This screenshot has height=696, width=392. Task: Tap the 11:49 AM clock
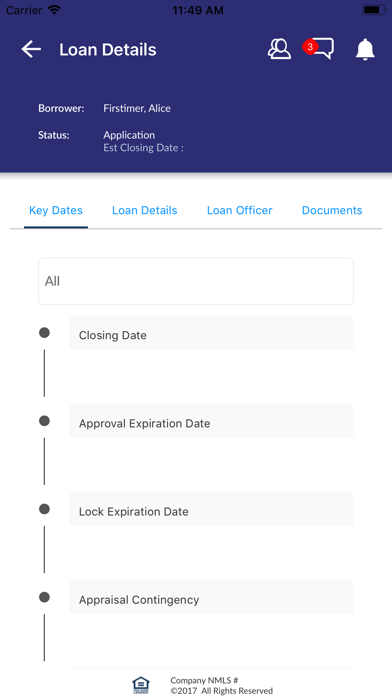tap(198, 10)
